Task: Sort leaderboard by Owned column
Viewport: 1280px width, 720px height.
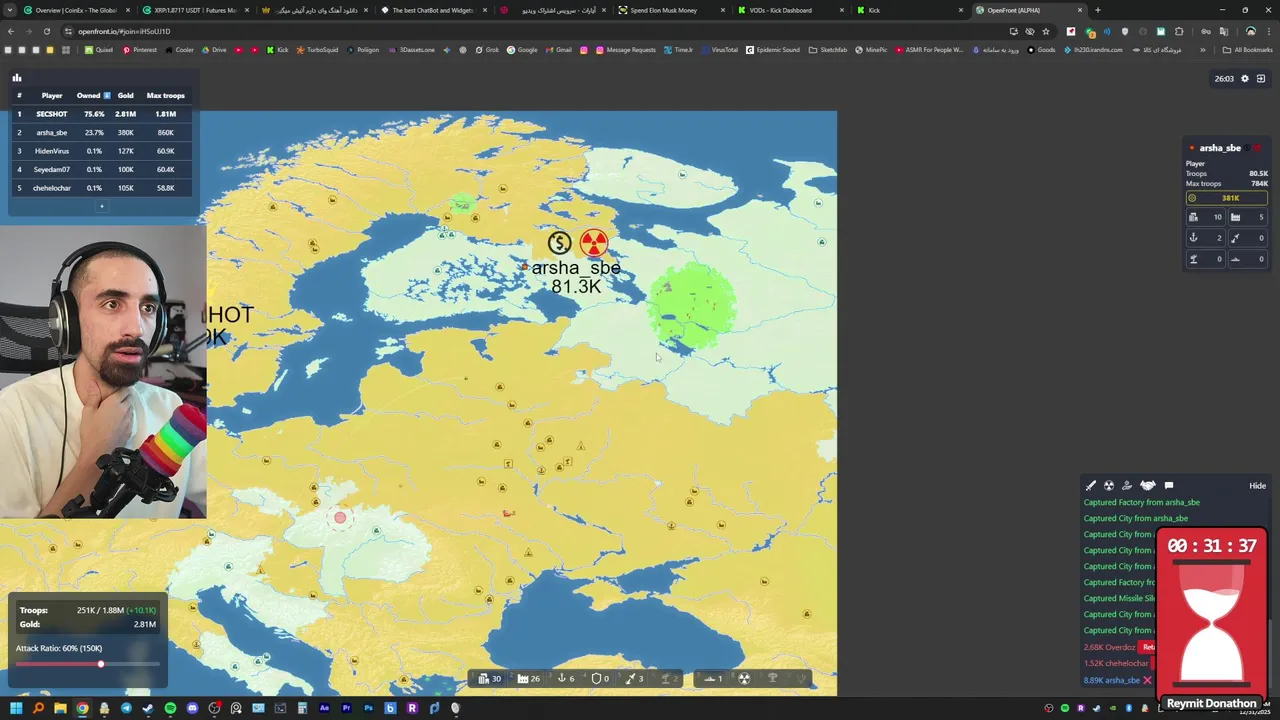Action: [93, 95]
